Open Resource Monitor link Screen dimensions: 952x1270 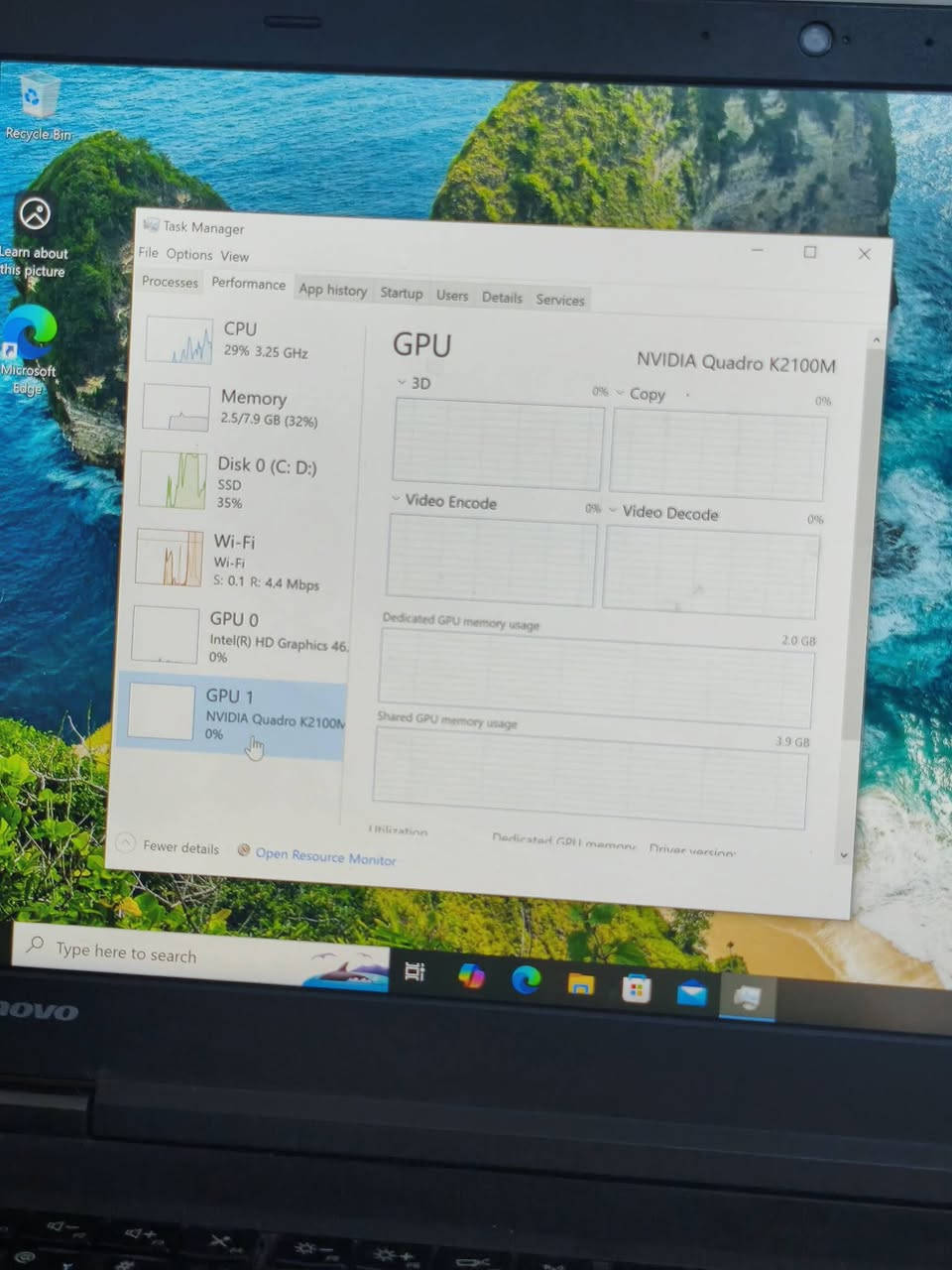tap(325, 856)
